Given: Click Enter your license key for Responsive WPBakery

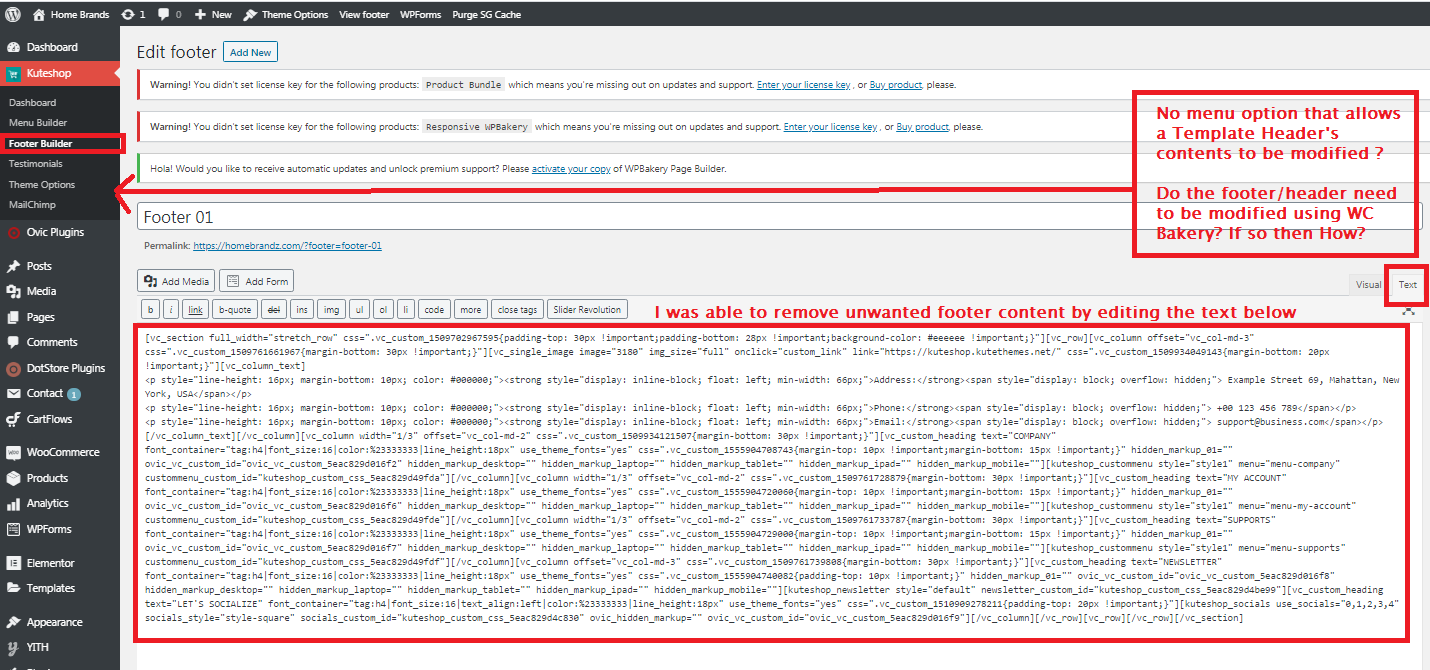Looking at the screenshot, I should coord(831,127).
